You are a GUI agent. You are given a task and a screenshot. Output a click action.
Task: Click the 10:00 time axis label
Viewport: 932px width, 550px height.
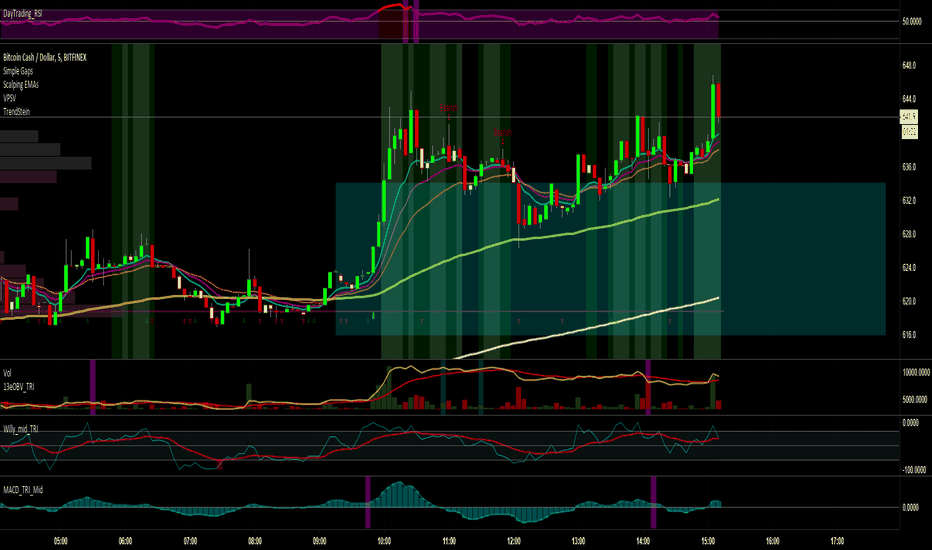tap(384, 541)
